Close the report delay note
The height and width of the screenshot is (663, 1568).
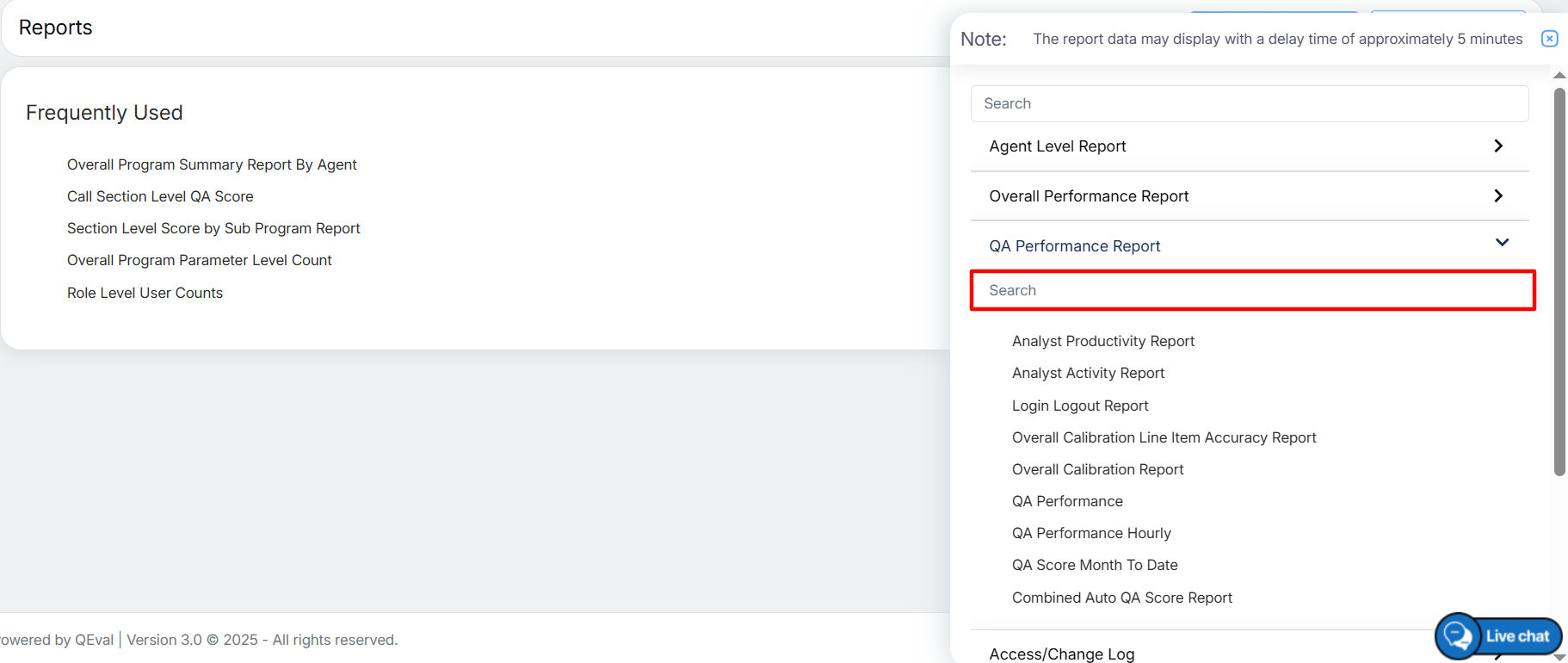click(1549, 39)
